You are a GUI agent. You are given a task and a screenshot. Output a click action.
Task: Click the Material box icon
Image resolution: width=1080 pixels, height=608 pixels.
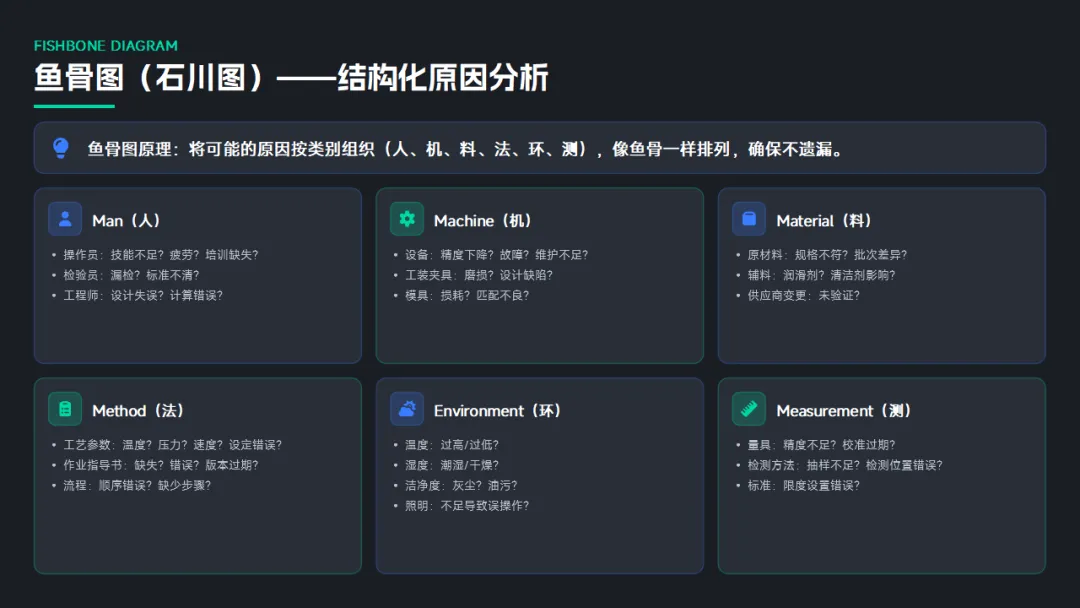pyautogui.click(x=749, y=219)
